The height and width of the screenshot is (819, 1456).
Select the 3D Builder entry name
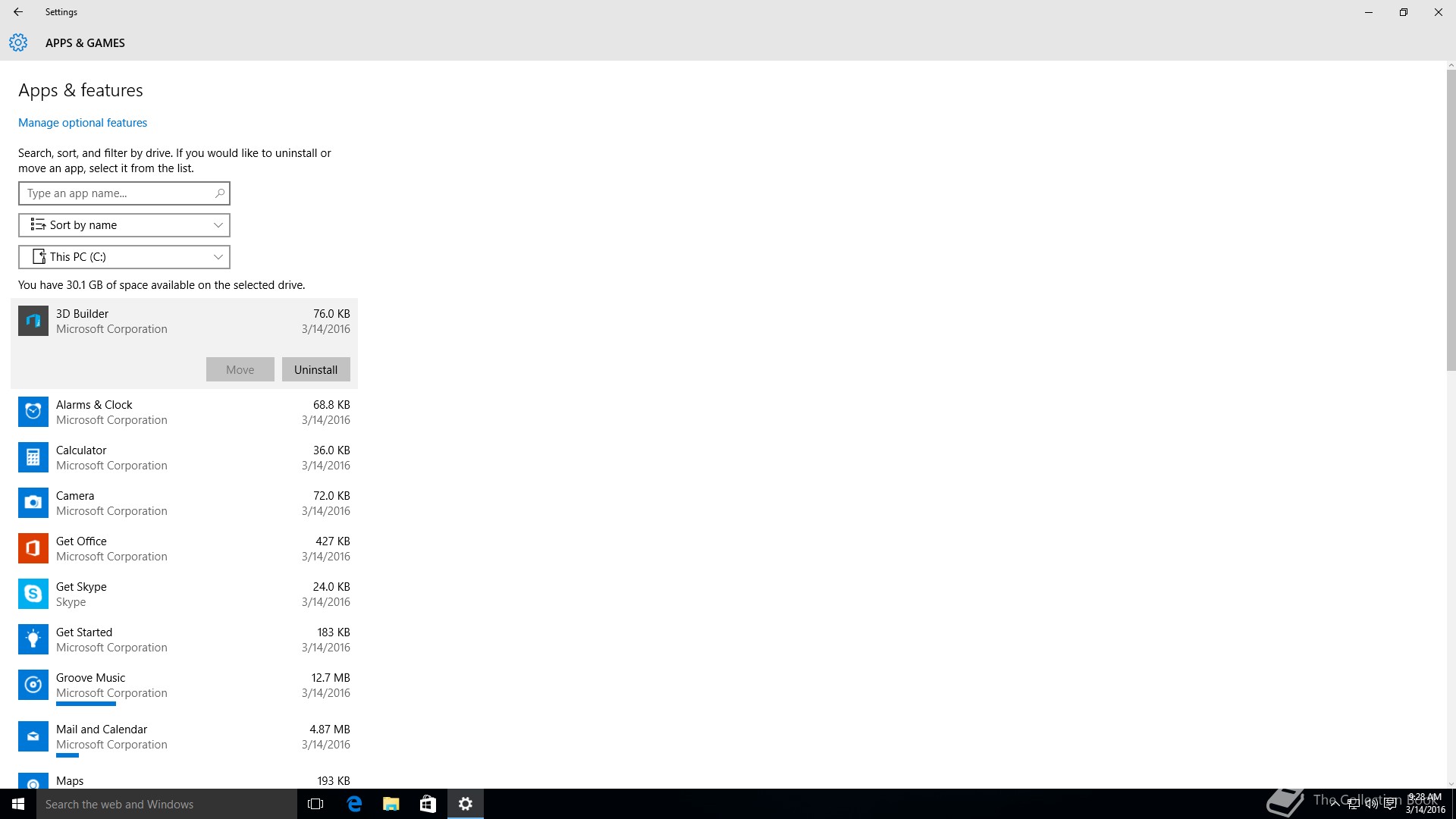[82, 314]
